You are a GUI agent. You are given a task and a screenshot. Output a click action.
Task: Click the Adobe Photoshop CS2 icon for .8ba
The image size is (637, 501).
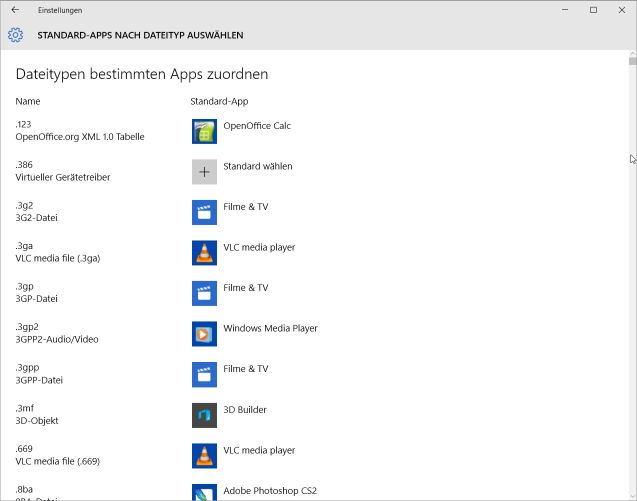coord(204,492)
